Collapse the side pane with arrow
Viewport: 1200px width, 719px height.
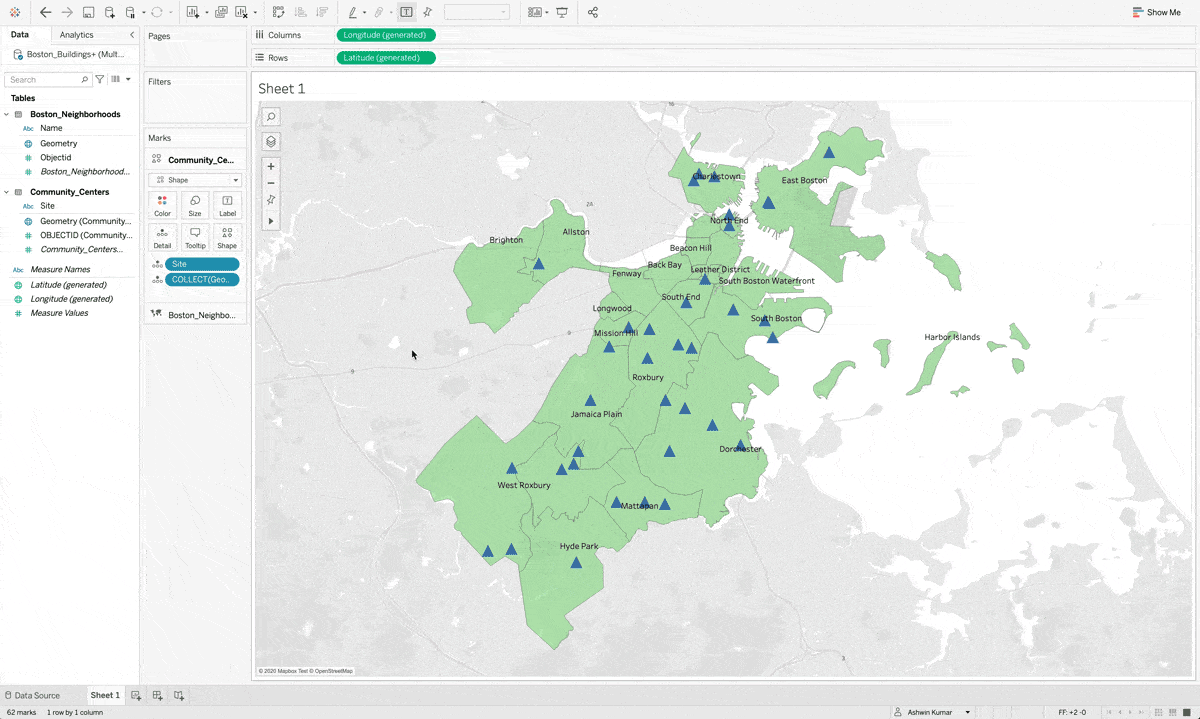[x=132, y=35]
